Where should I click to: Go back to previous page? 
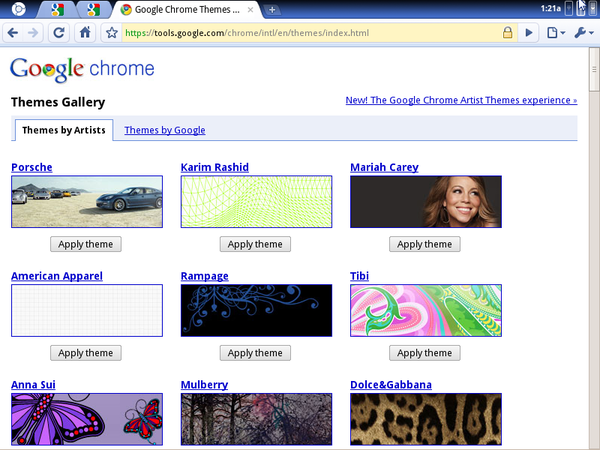13,33
